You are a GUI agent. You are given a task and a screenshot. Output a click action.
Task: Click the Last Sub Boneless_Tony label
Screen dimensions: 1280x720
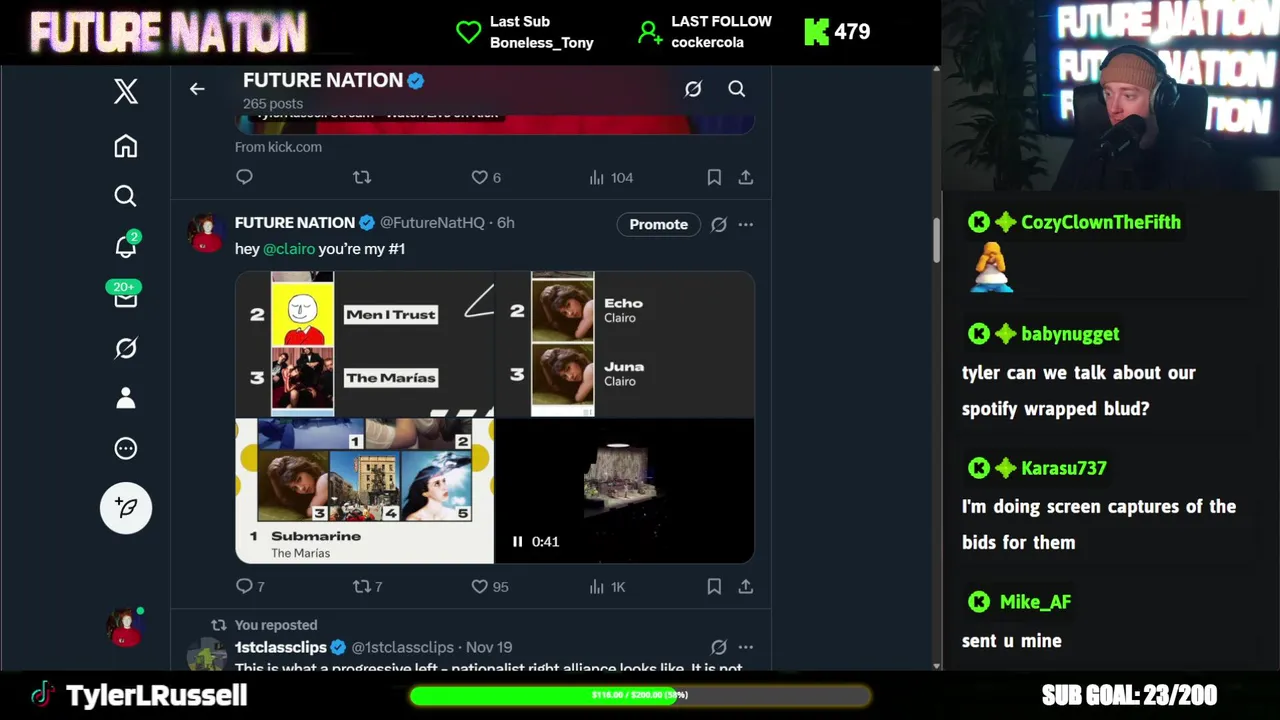pyautogui.click(x=541, y=32)
